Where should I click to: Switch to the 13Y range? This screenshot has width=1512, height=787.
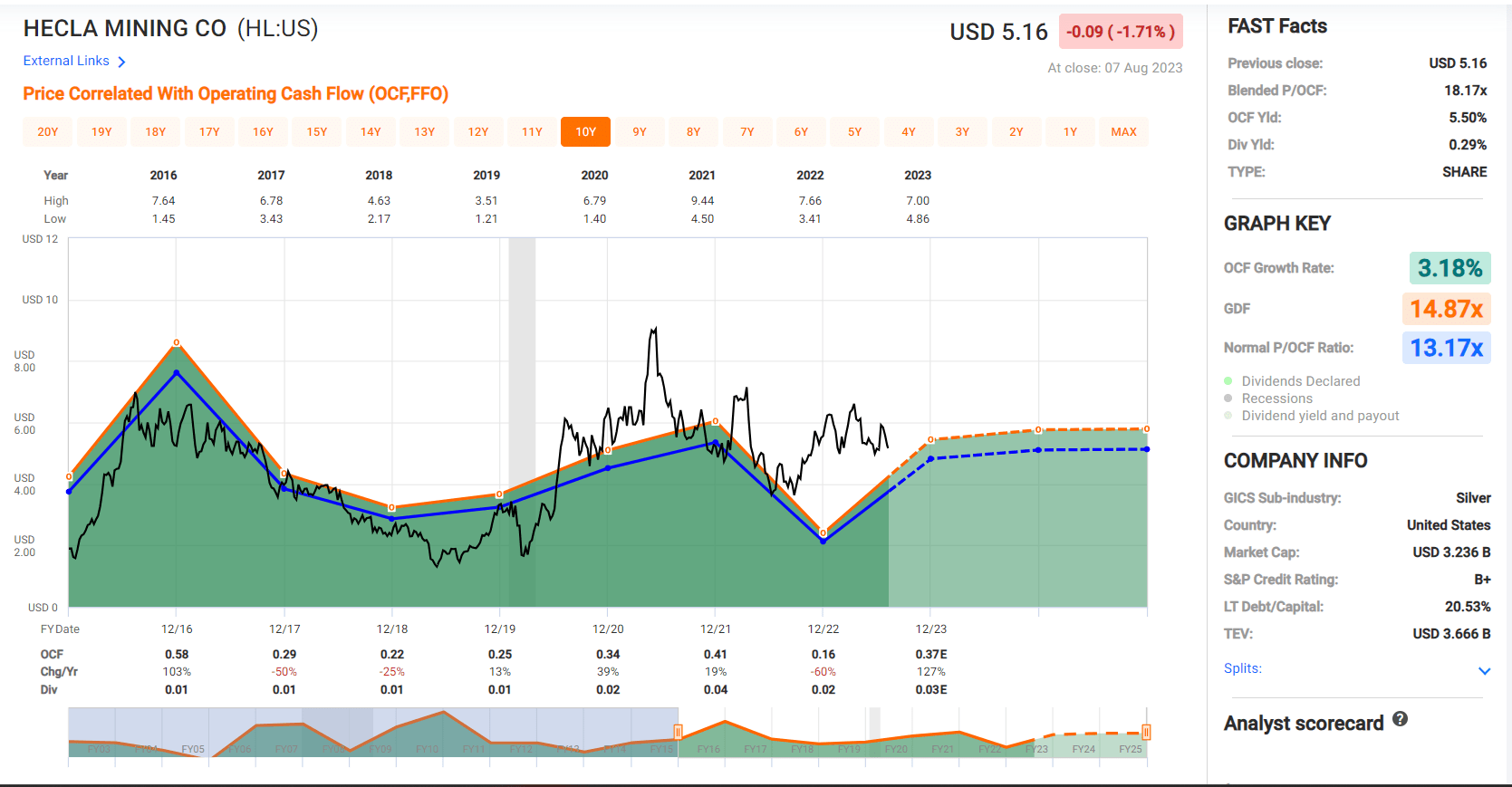pos(425,132)
